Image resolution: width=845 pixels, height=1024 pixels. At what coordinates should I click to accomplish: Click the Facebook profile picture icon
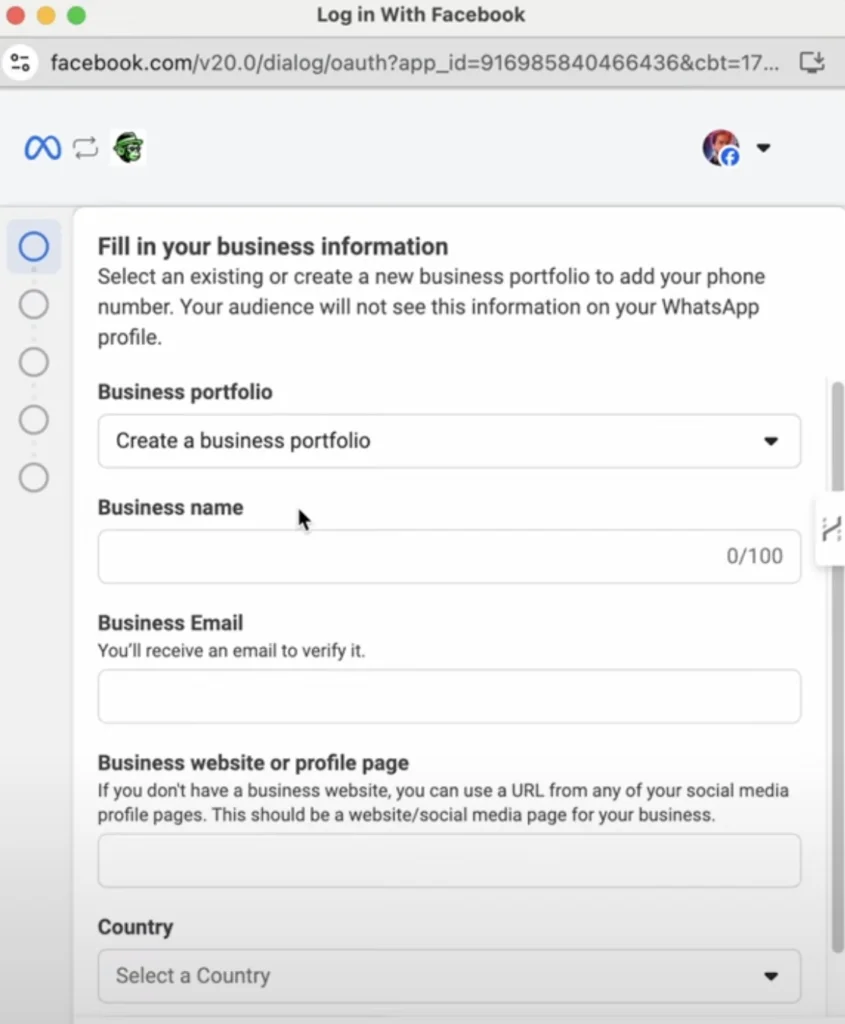[x=721, y=148]
